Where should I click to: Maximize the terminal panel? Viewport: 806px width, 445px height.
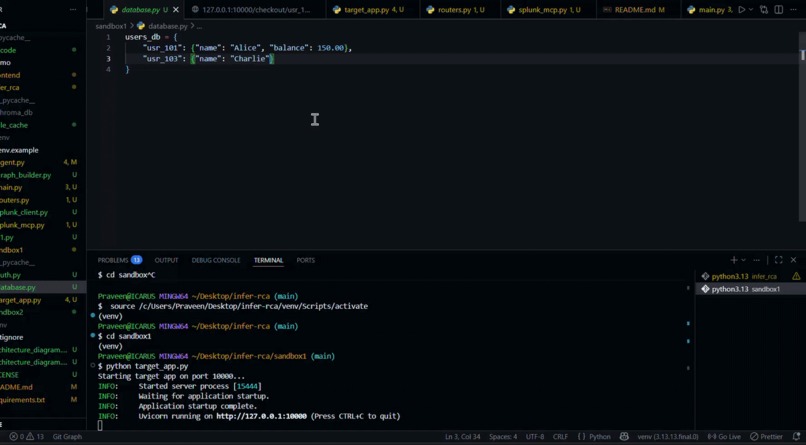click(x=779, y=260)
